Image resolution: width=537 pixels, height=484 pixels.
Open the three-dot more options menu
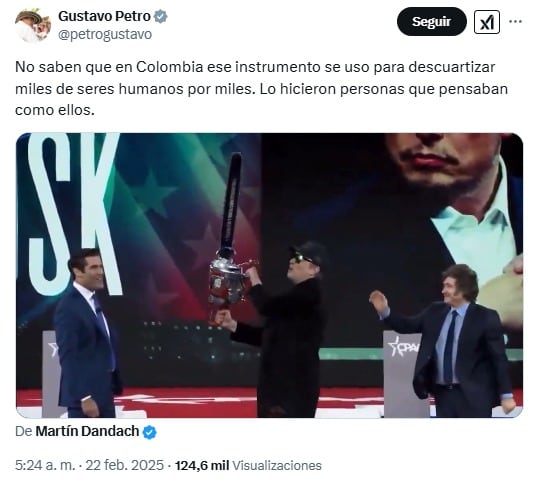(515, 22)
